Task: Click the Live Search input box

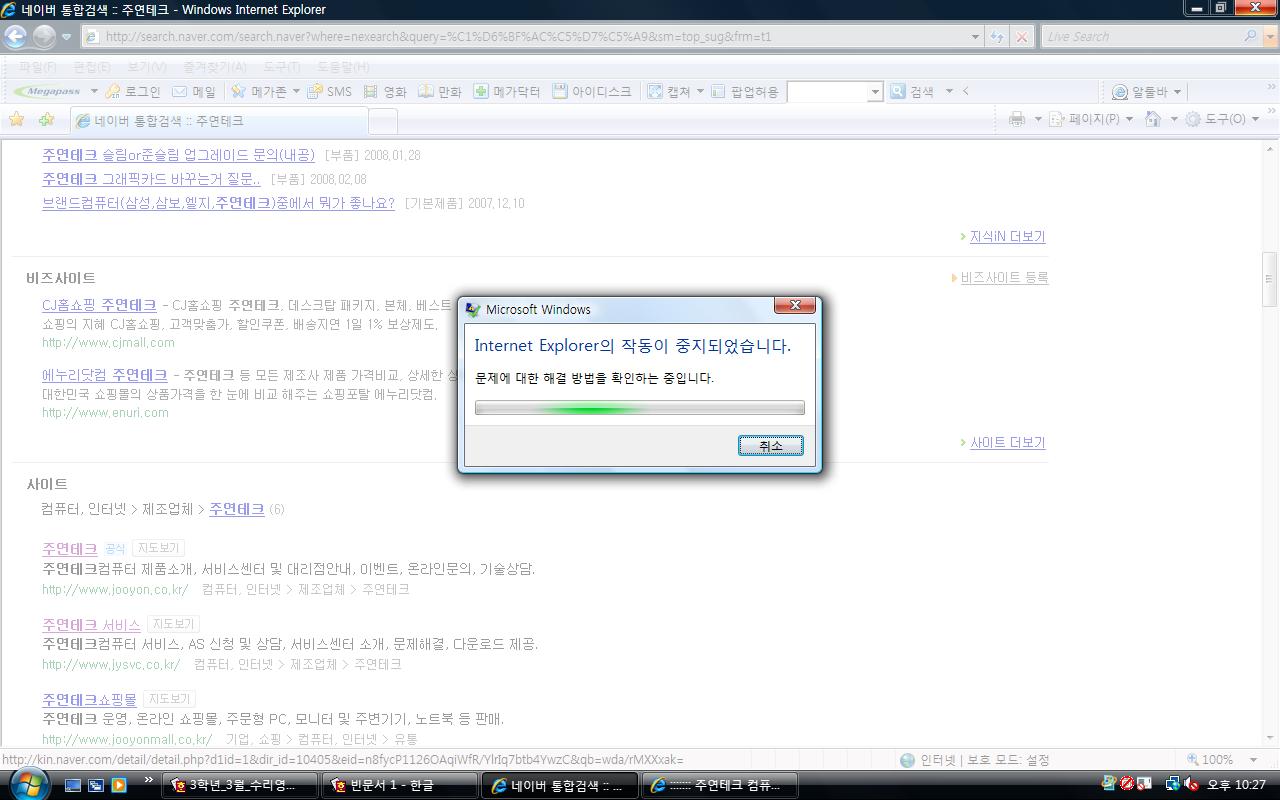Action: (x=1141, y=36)
